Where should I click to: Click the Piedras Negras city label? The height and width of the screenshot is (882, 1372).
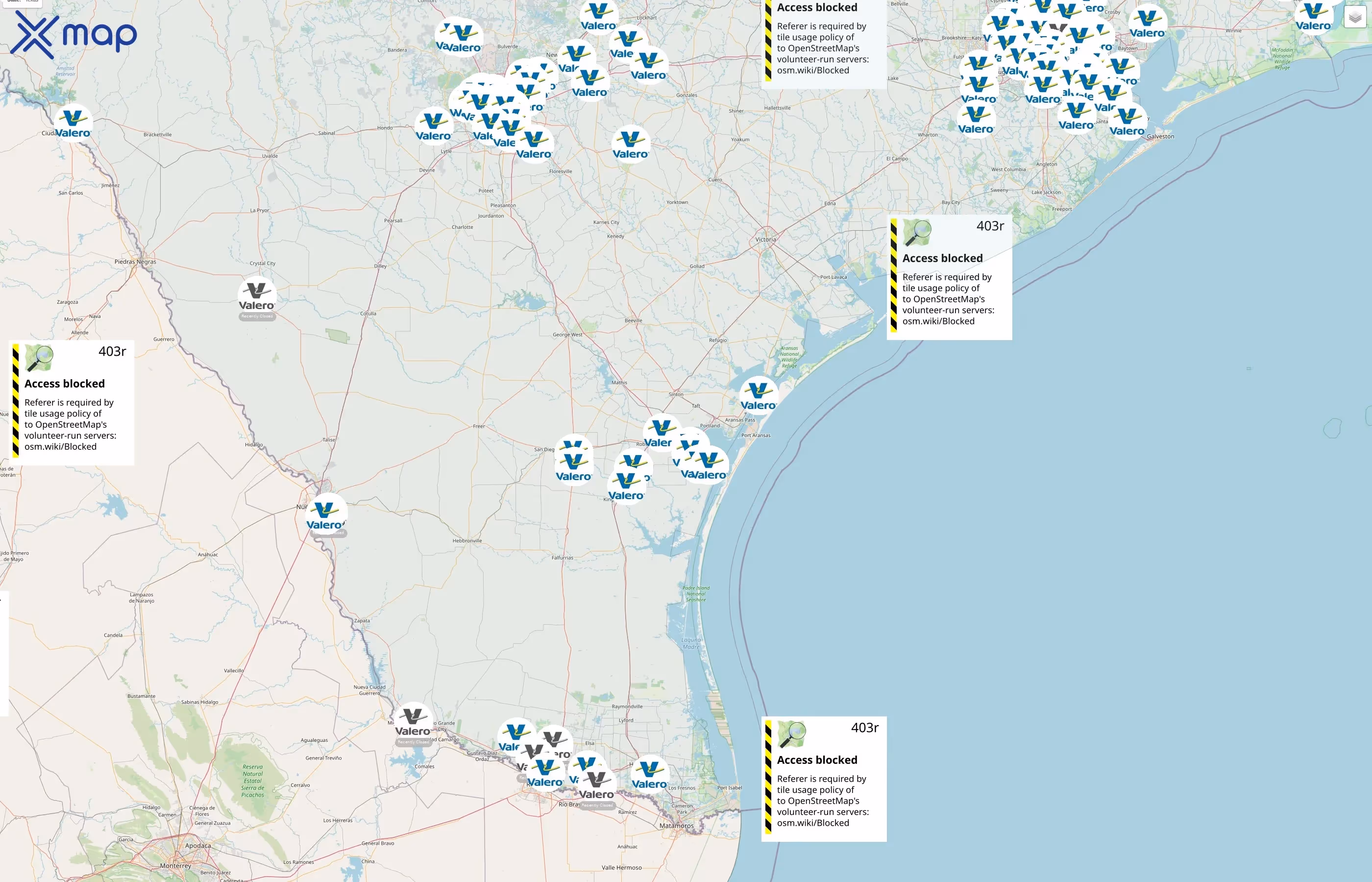point(135,262)
